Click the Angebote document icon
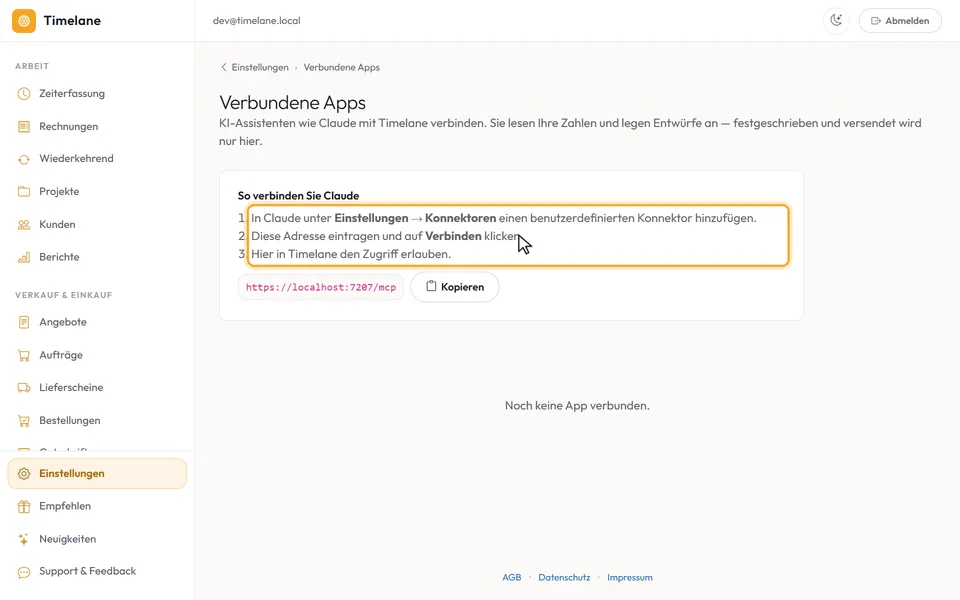 pyautogui.click(x=24, y=322)
